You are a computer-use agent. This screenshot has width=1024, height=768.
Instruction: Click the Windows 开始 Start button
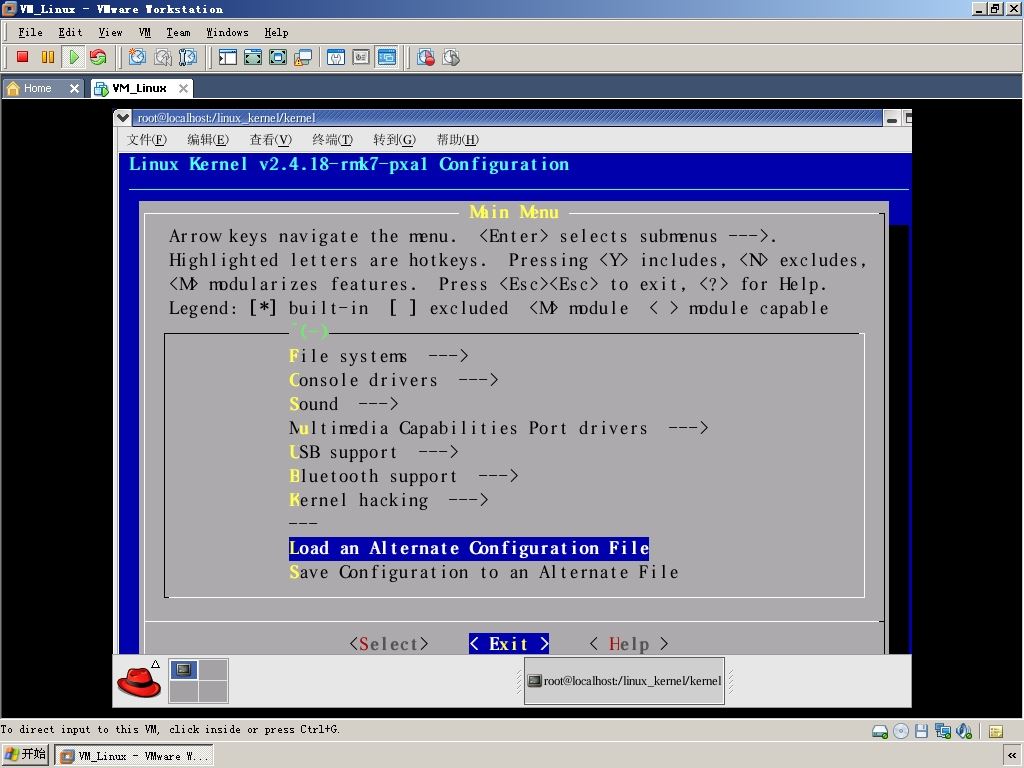[x=25, y=755]
